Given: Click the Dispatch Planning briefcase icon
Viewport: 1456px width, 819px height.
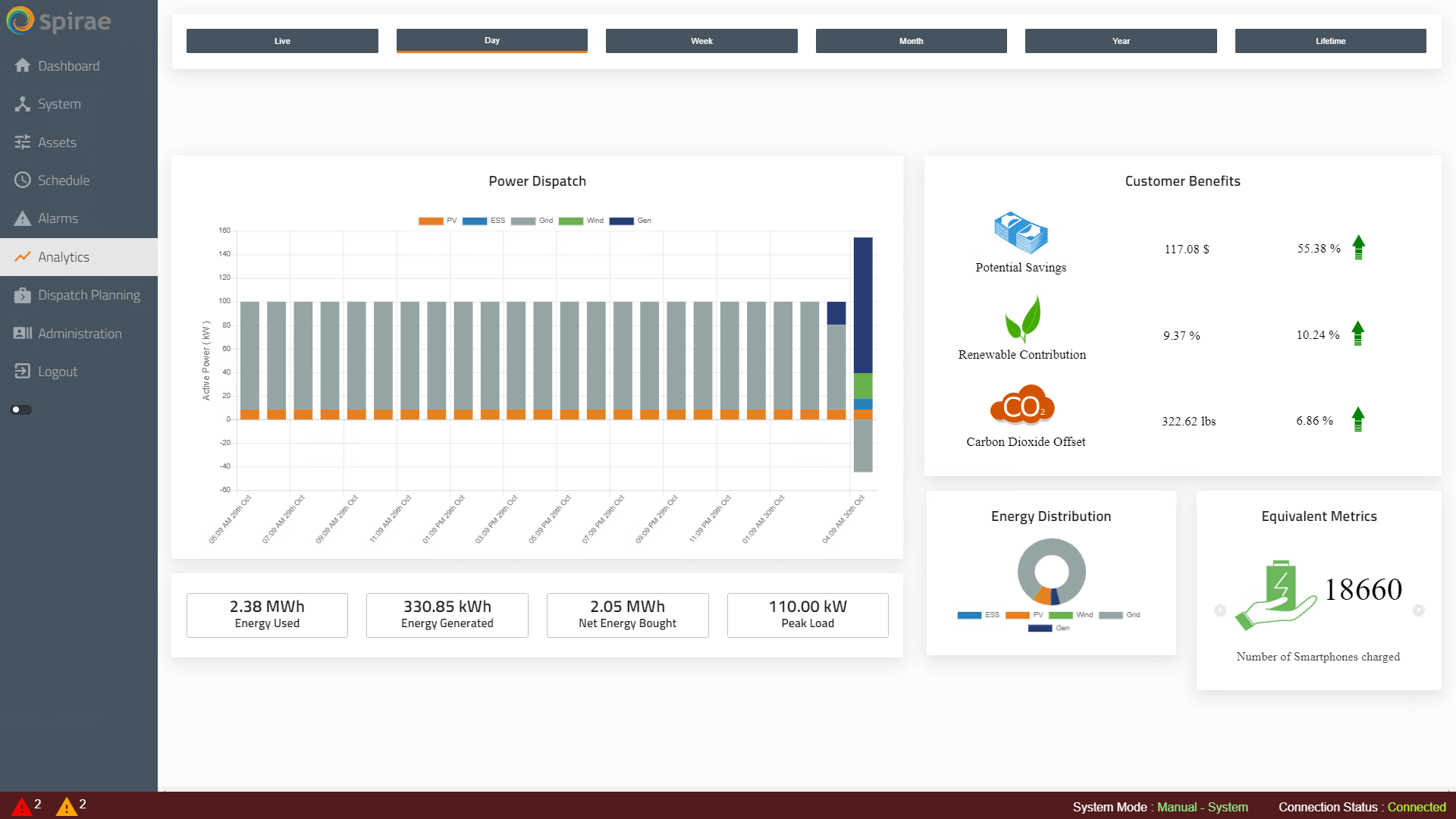Looking at the screenshot, I should pyautogui.click(x=23, y=295).
